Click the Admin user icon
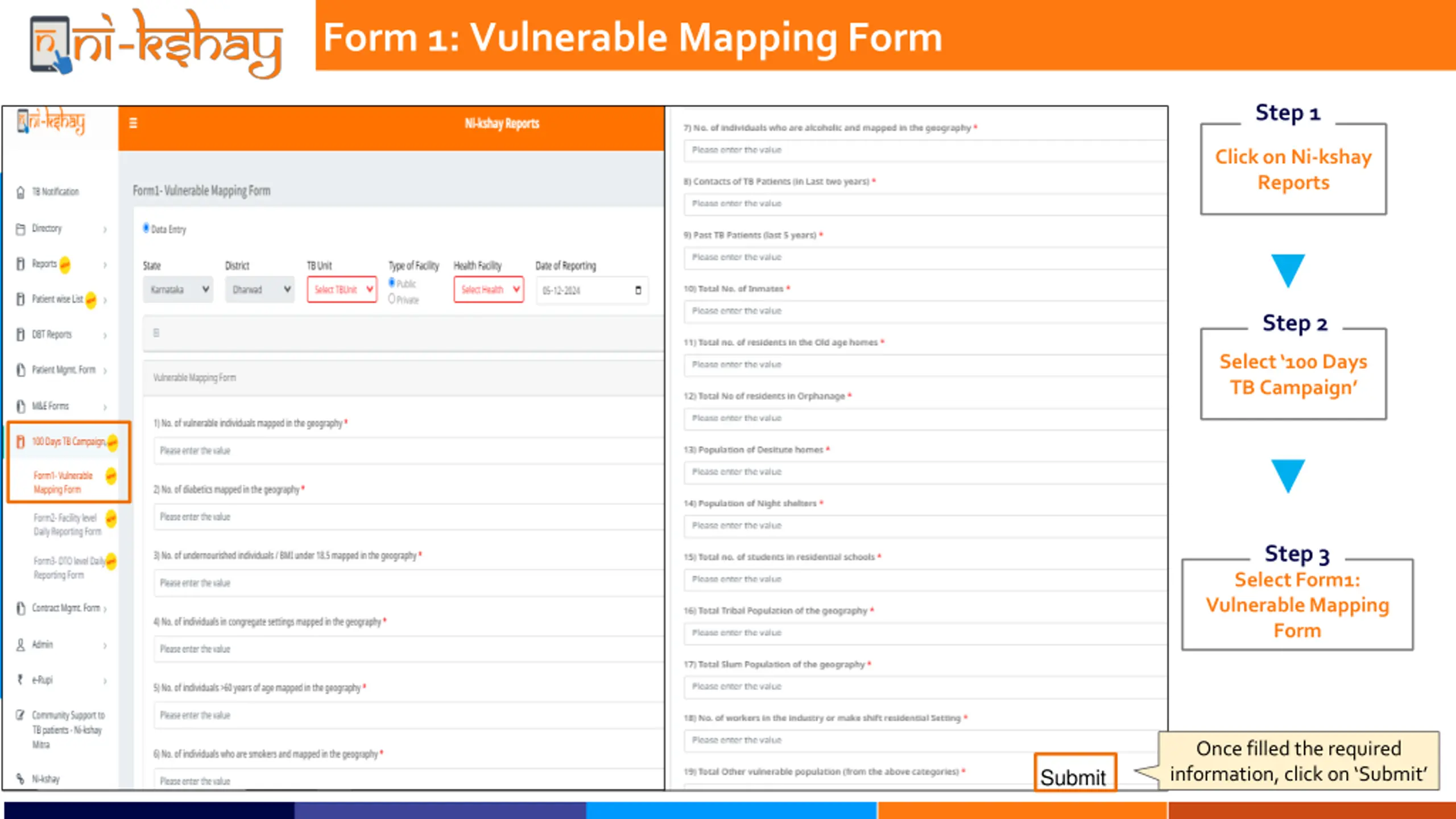Image resolution: width=1456 pixels, height=819 pixels. click(x=20, y=644)
